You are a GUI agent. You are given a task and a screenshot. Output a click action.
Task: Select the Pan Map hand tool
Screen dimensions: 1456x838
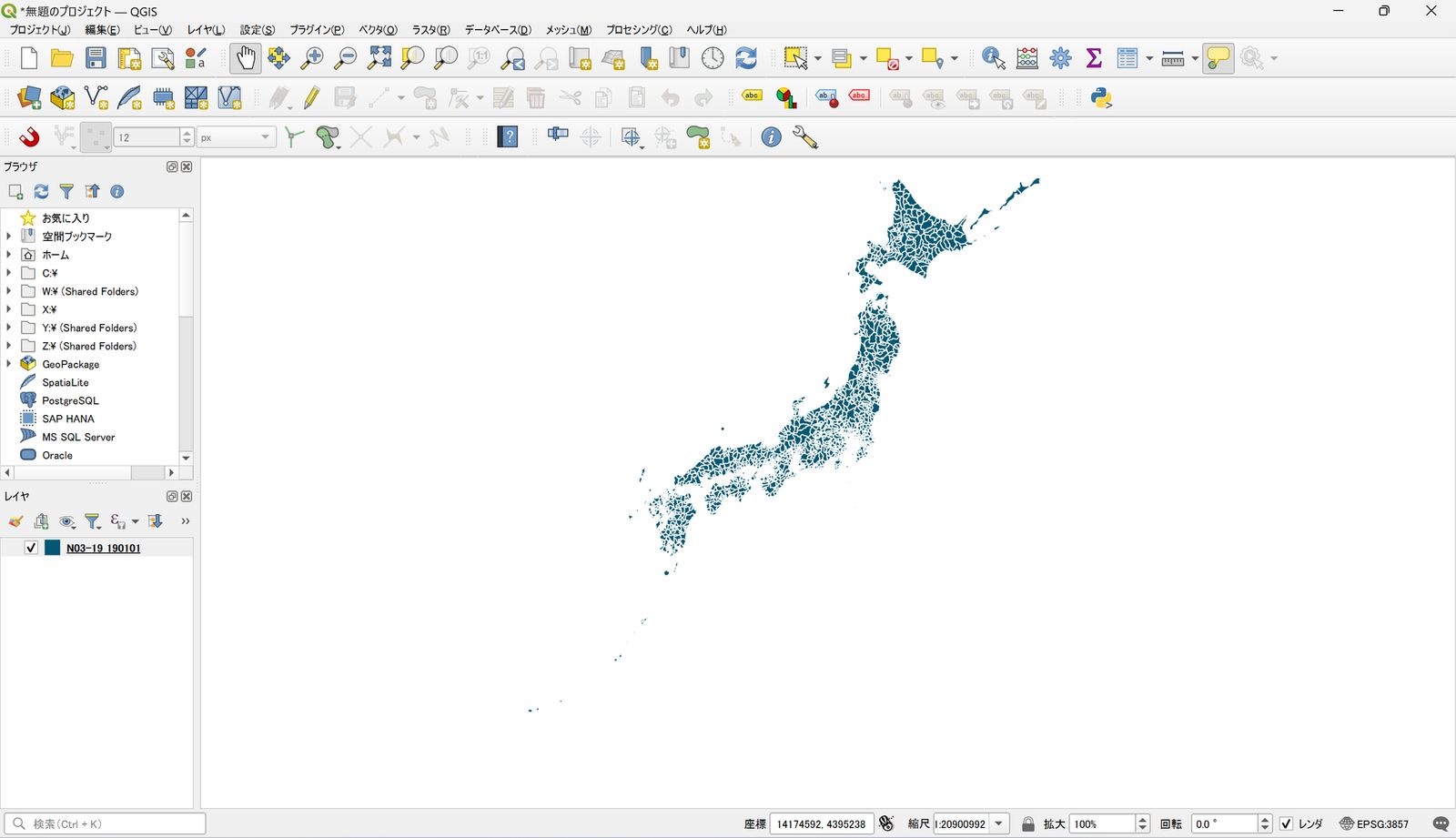pyautogui.click(x=246, y=58)
